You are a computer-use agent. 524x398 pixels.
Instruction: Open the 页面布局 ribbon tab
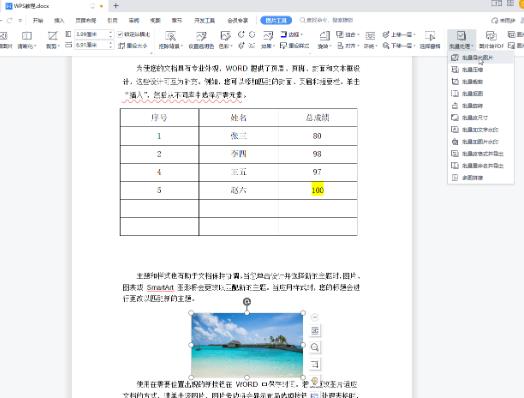pyautogui.click(x=86, y=20)
